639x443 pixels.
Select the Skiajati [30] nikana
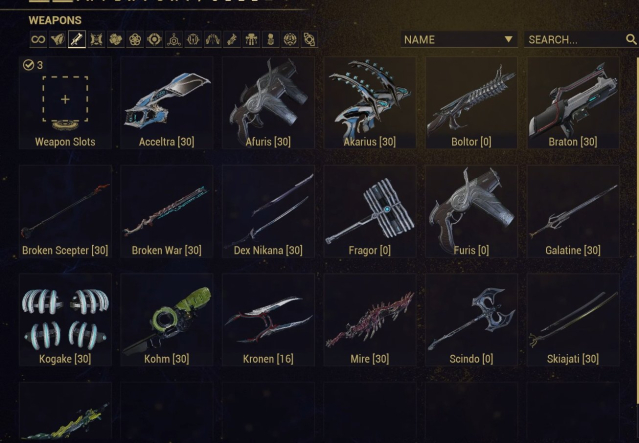tap(573, 320)
